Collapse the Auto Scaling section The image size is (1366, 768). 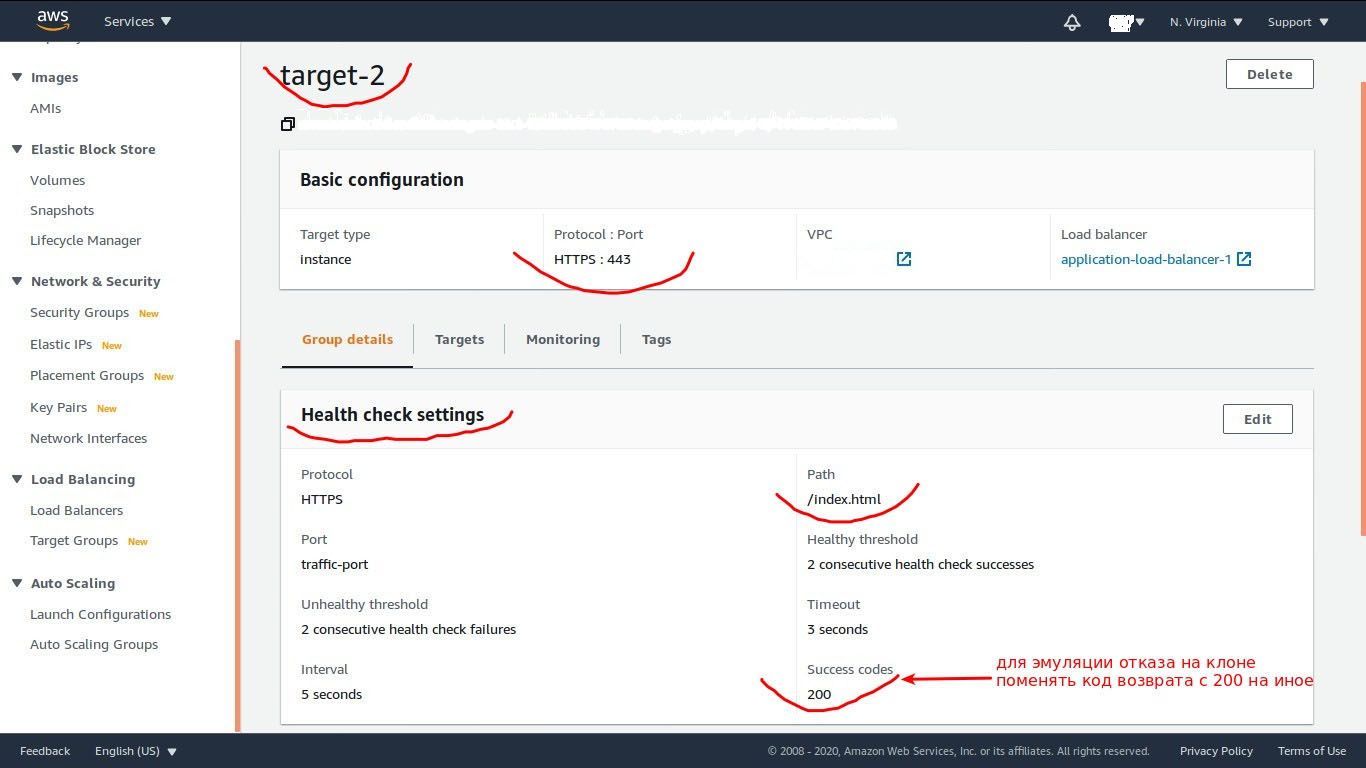[x=17, y=583]
